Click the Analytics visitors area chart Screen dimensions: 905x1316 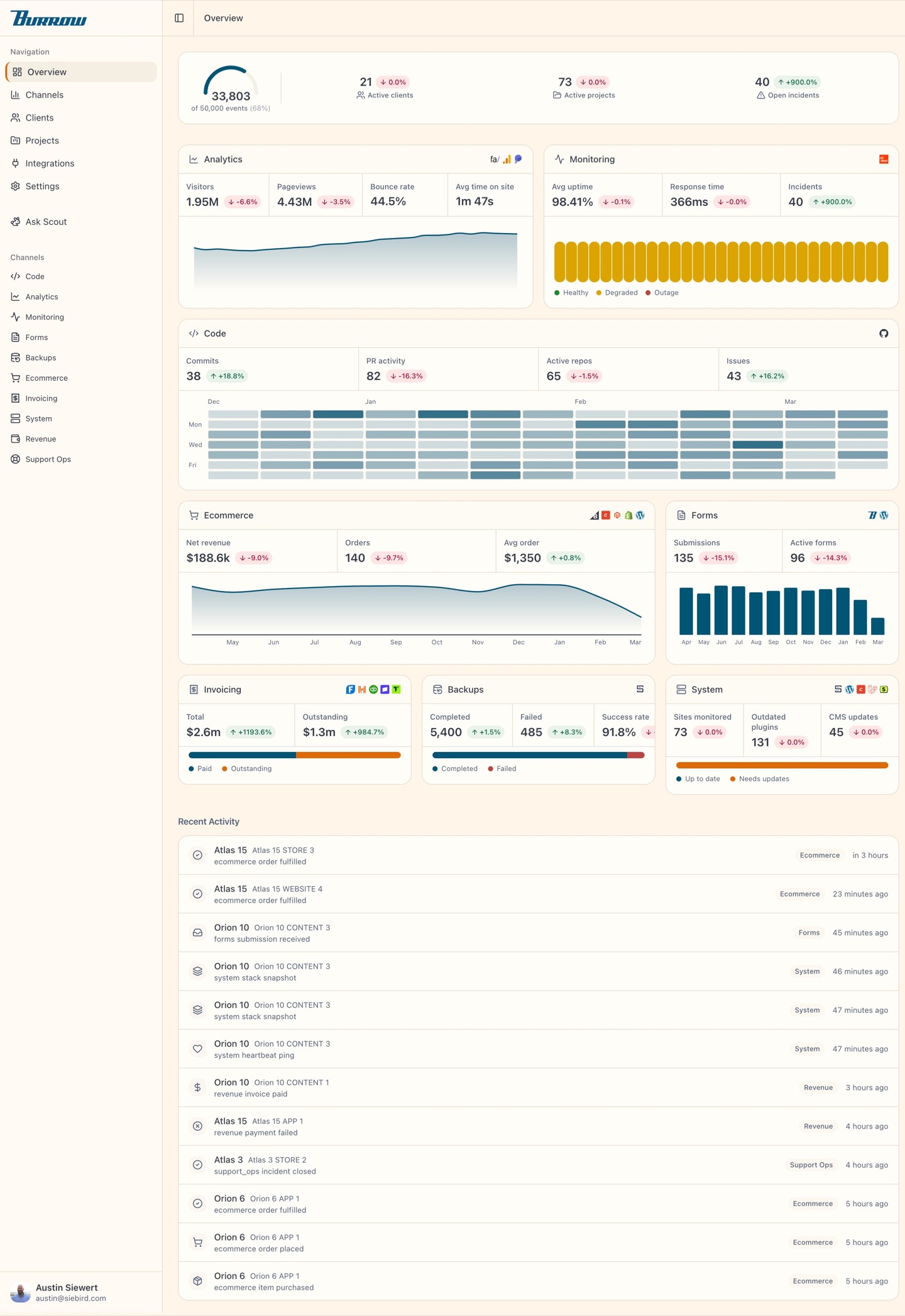[x=356, y=260]
